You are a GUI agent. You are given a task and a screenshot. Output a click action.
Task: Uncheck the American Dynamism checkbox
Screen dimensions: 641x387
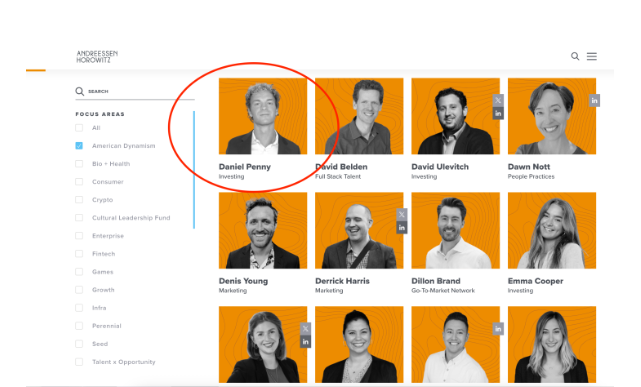coord(79,146)
